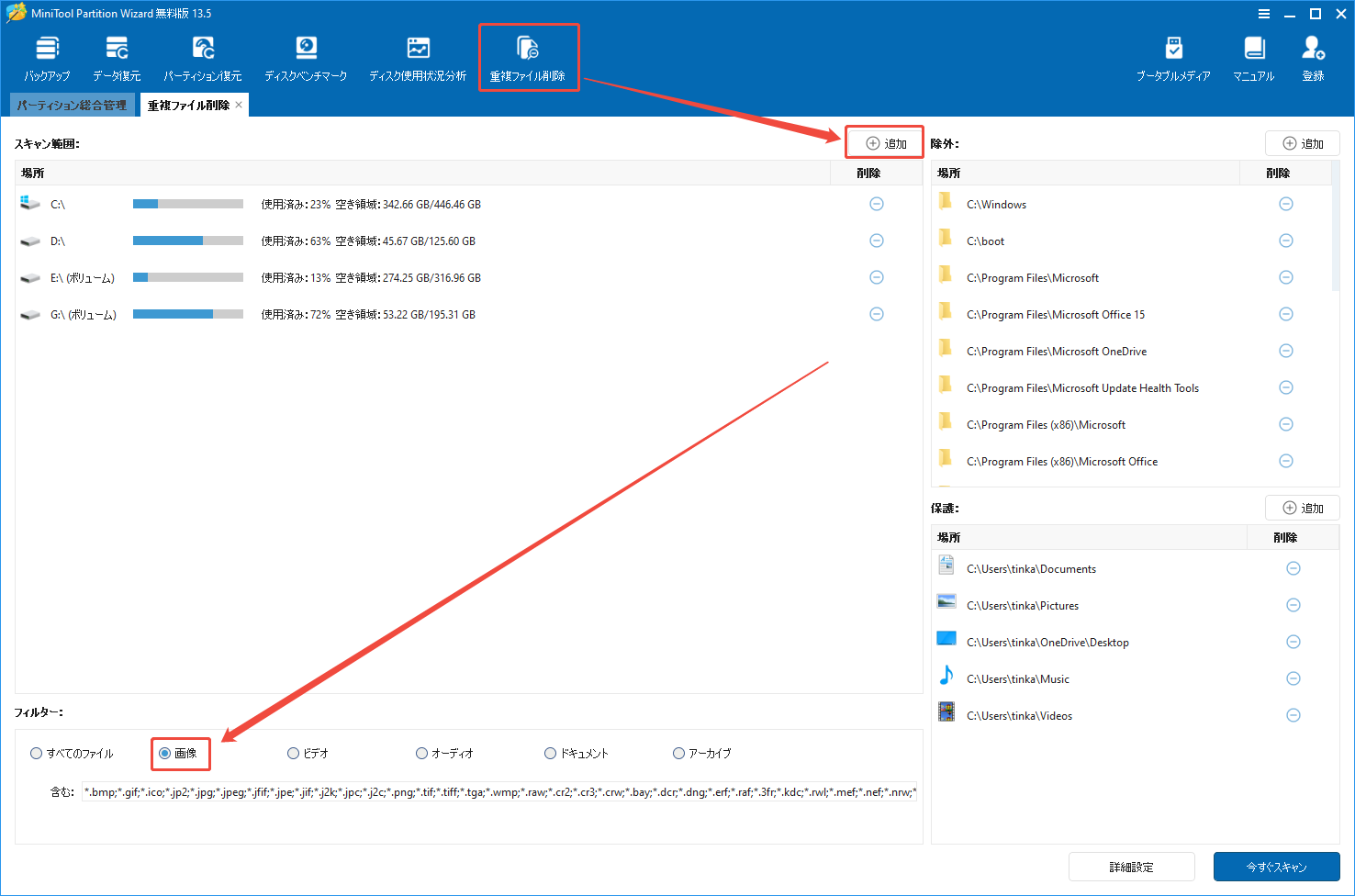Open the 登録 (Register) panel
This screenshot has height=896, width=1355.
1313,57
